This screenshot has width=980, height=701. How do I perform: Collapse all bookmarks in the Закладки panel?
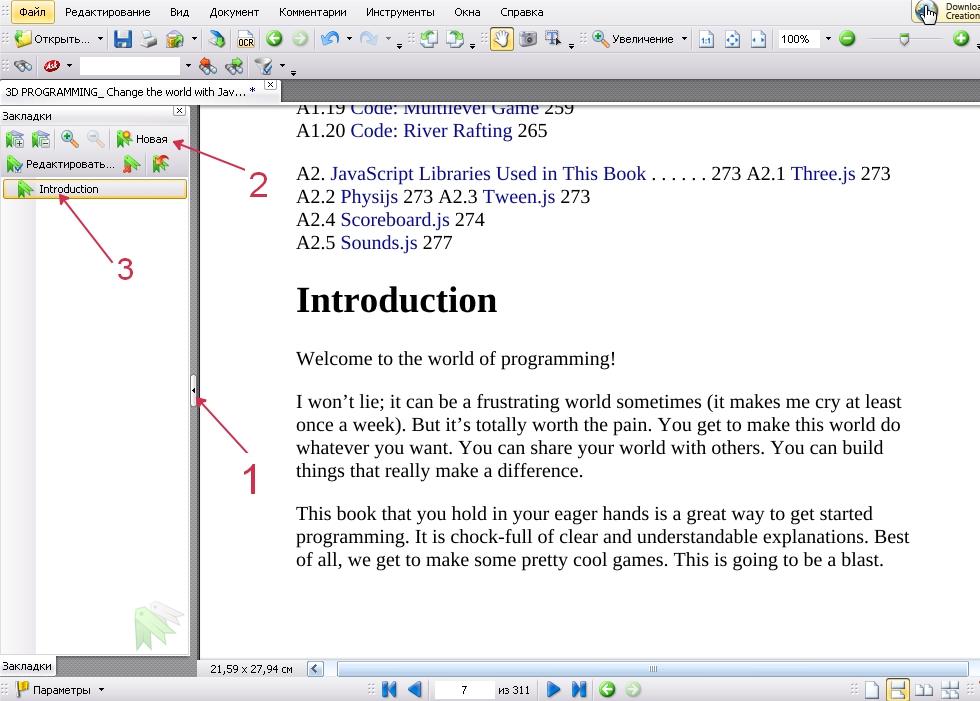click(x=41, y=139)
